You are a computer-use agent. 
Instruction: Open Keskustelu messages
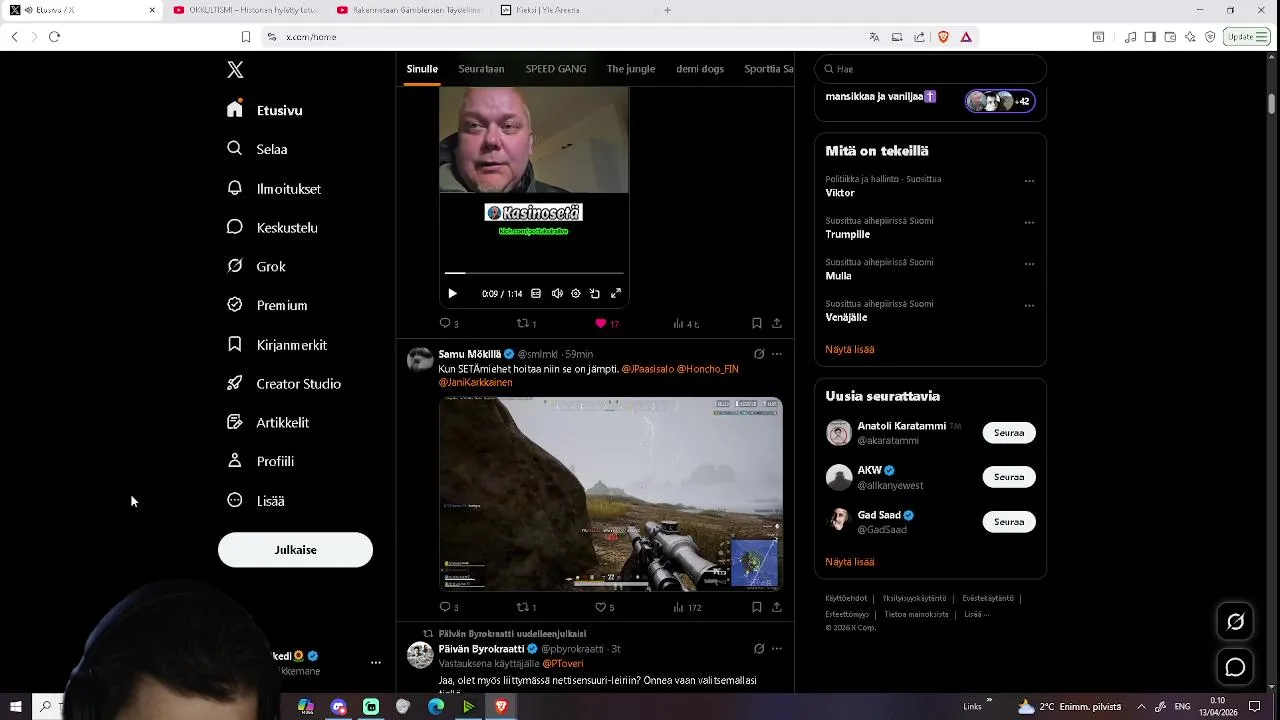coord(272,227)
